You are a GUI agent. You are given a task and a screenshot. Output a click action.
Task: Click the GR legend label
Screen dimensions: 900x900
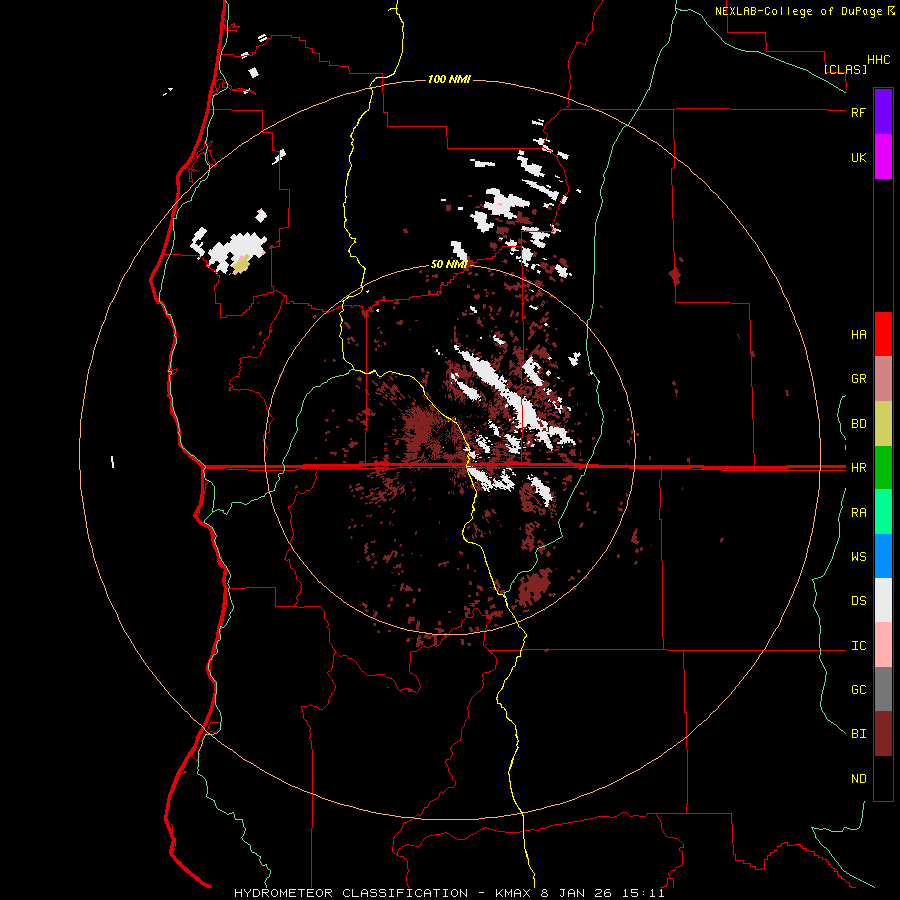coord(858,379)
